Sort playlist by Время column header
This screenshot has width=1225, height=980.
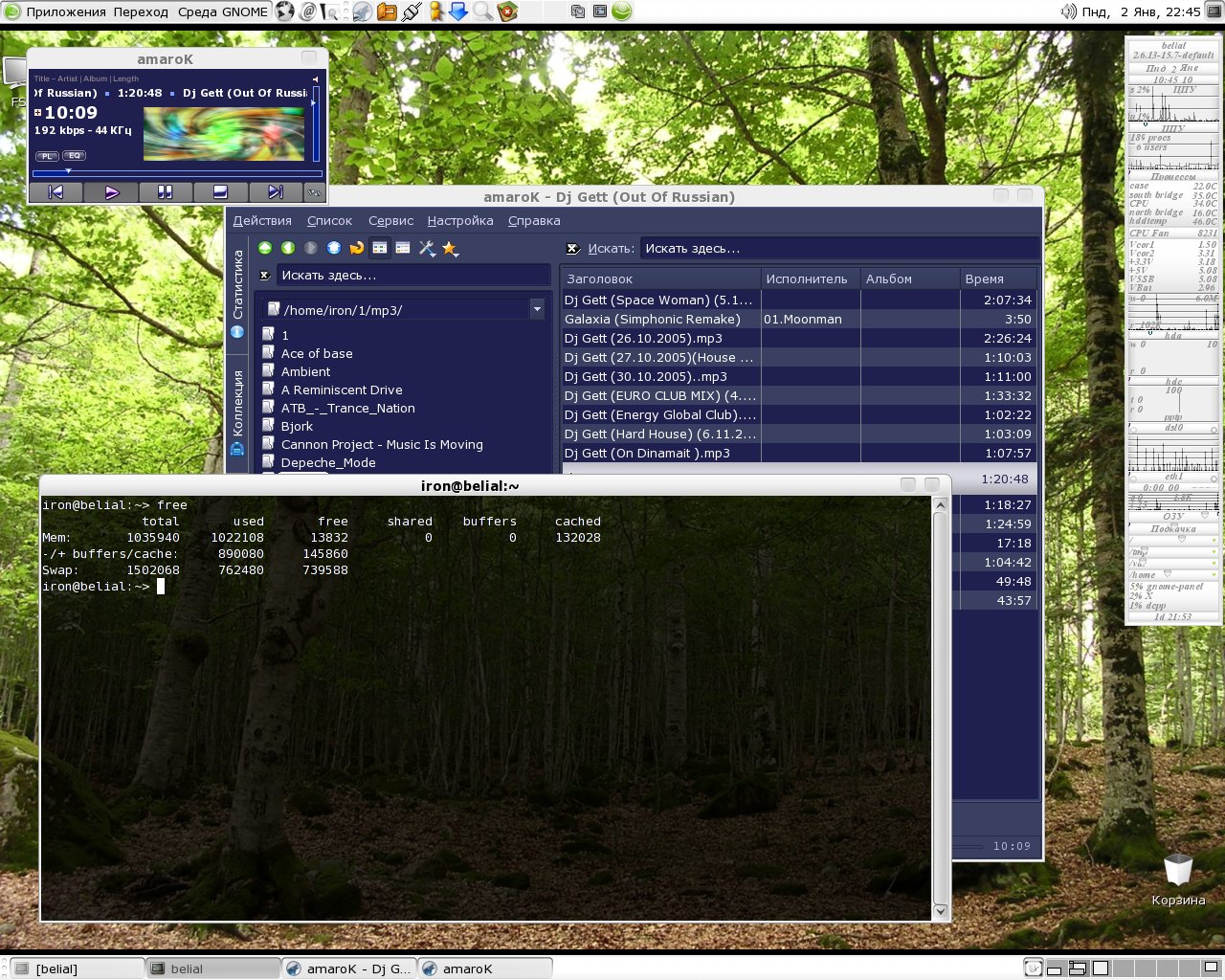[998, 279]
